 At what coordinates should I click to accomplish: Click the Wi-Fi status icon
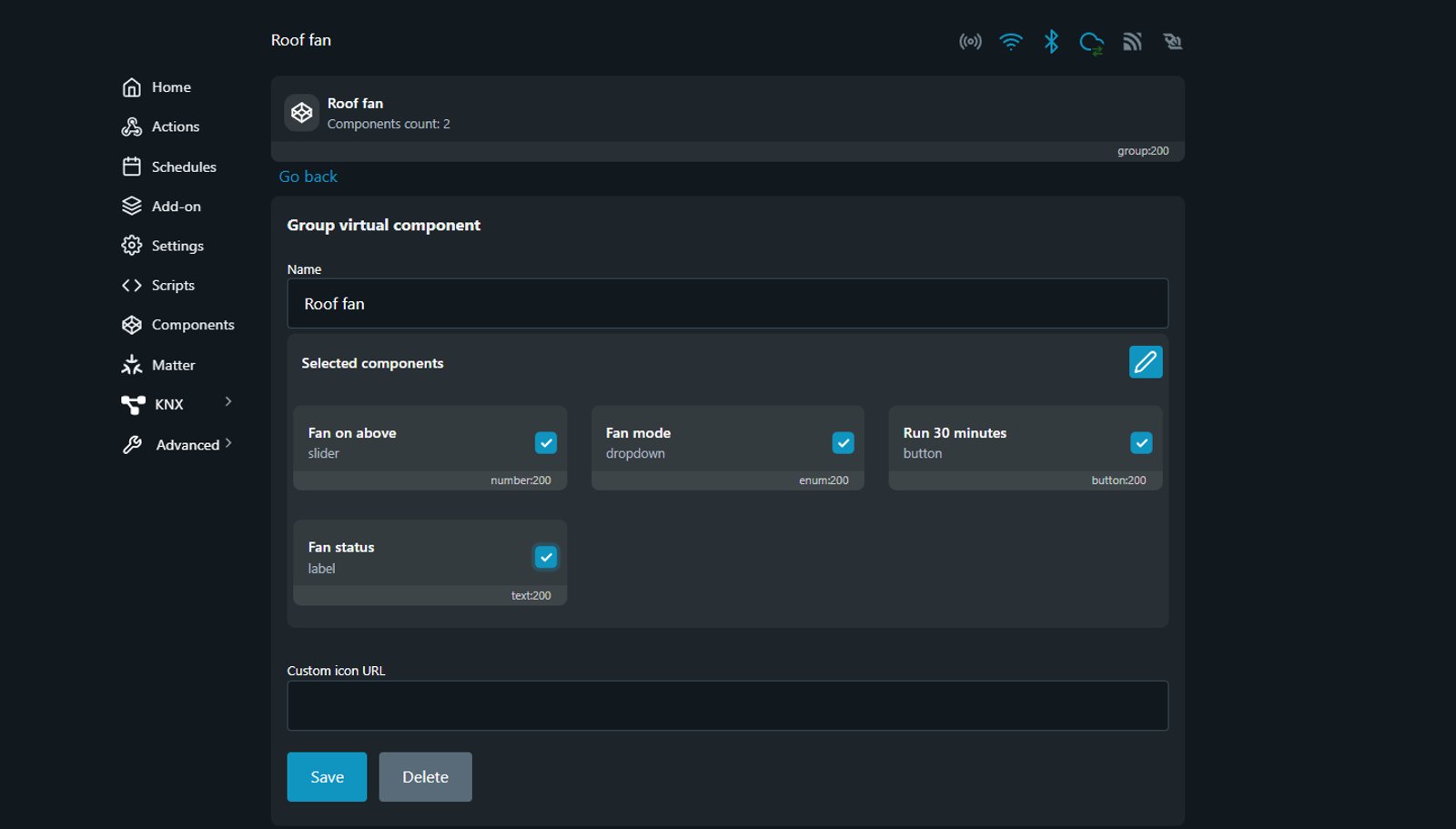pos(1011,42)
